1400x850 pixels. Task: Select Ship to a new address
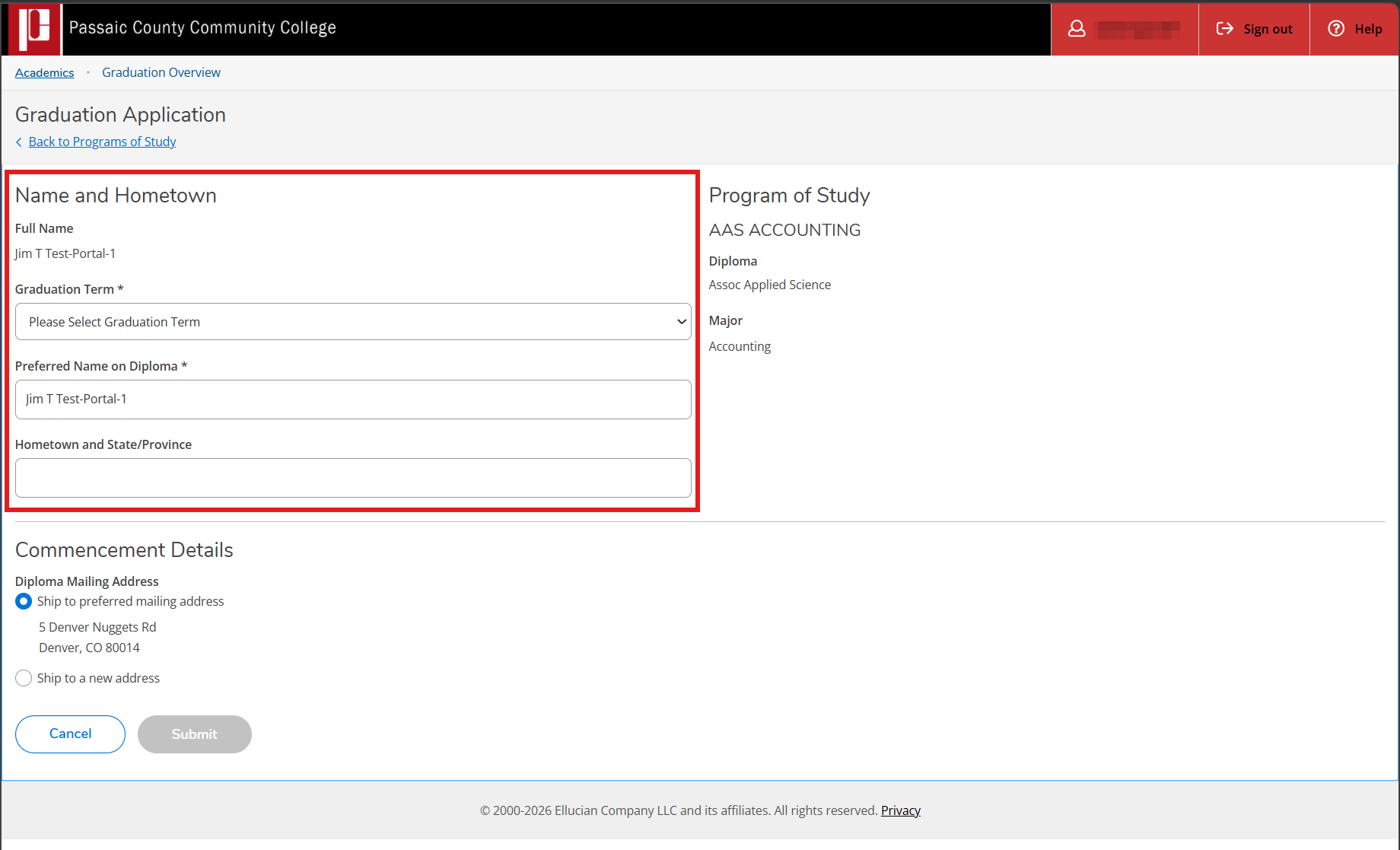pyautogui.click(x=24, y=678)
